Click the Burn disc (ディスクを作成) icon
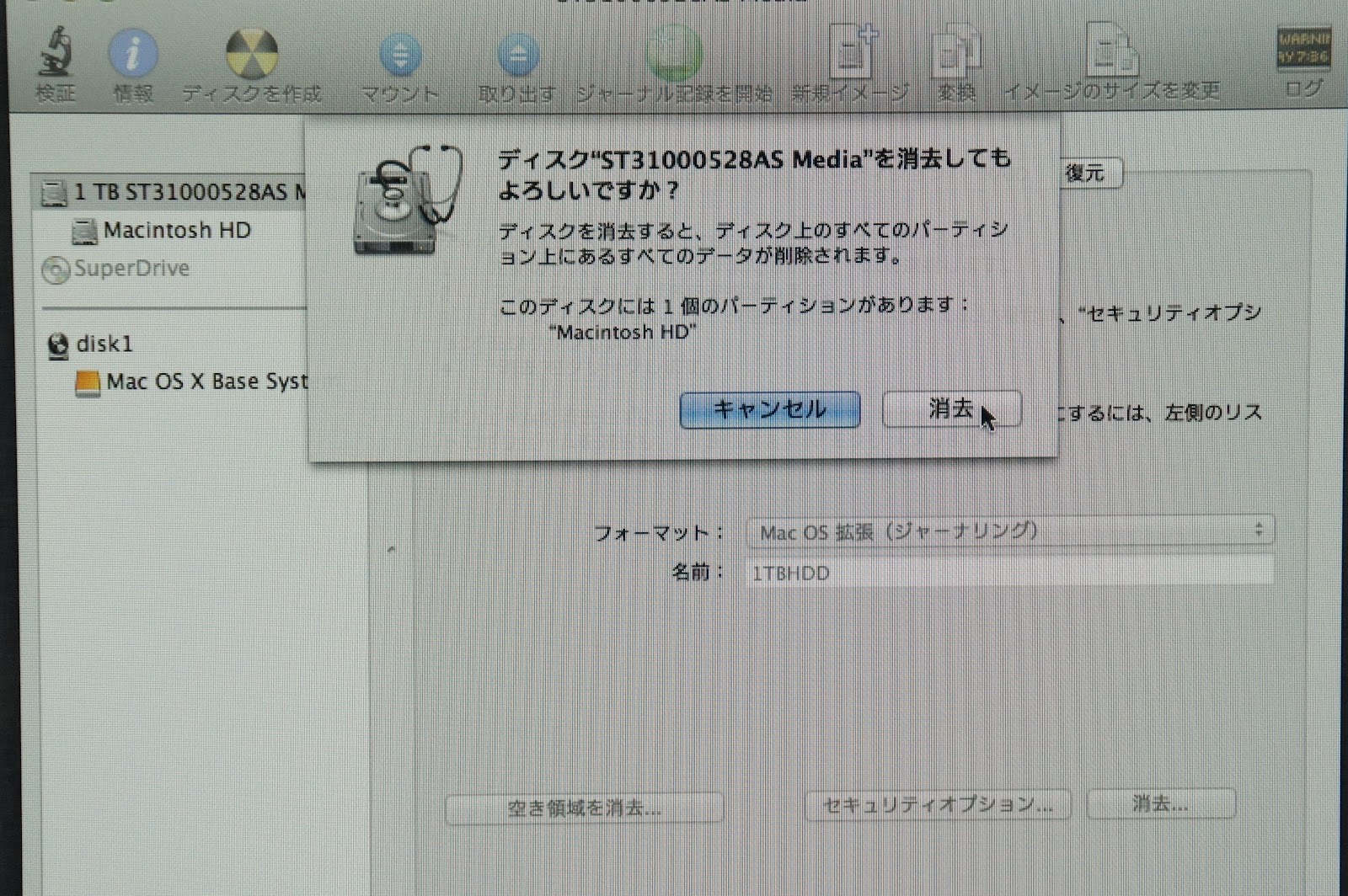The width and height of the screenshot is (1348, 896). tap(252, 54)
